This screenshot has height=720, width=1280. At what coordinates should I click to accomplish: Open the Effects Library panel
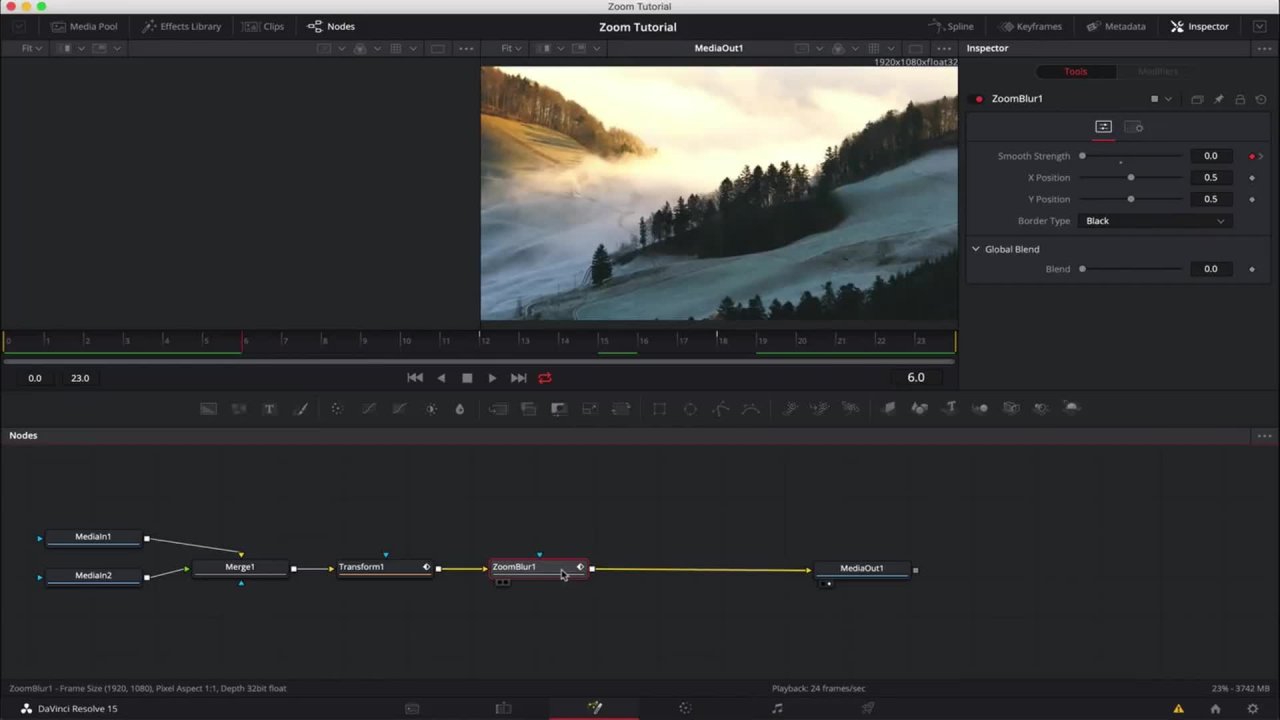(182, 26)
